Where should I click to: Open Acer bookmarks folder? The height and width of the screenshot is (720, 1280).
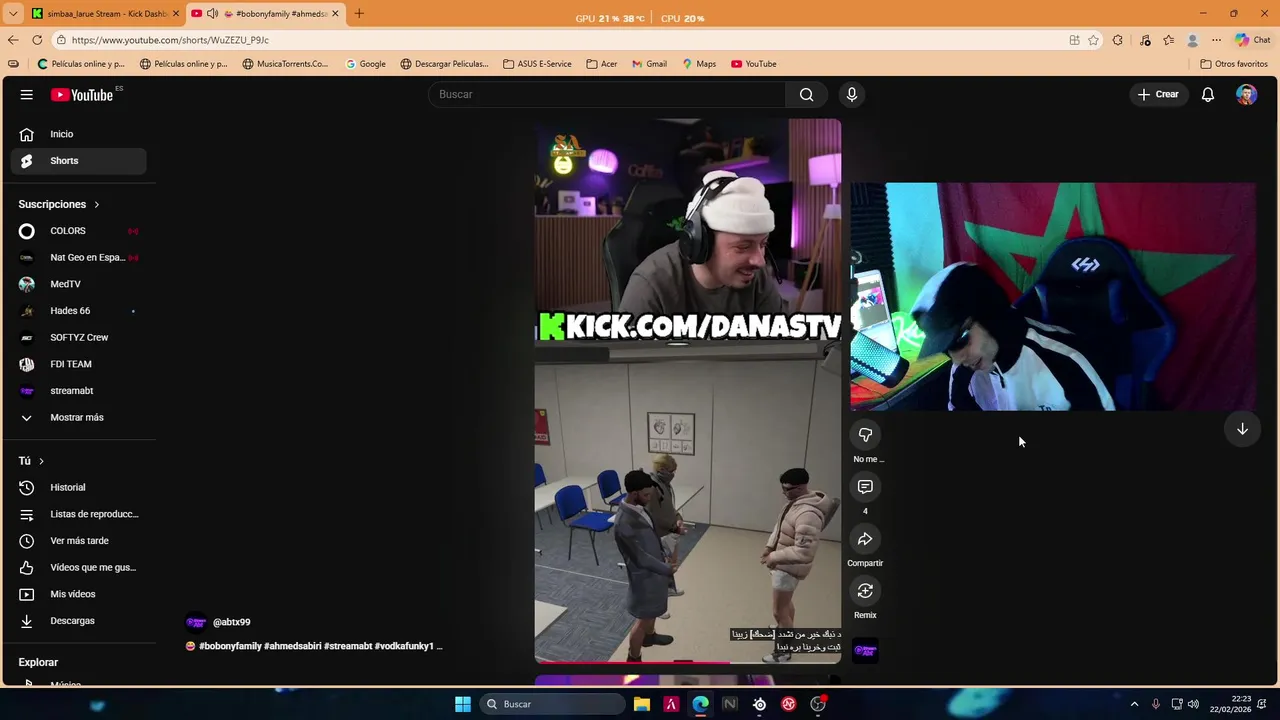tap(602, 64)
